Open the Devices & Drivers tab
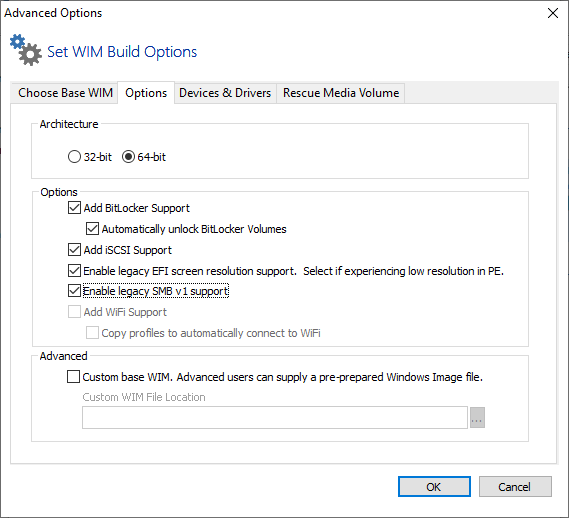Screen dimensions: 569x518 (x=225, y=93)
